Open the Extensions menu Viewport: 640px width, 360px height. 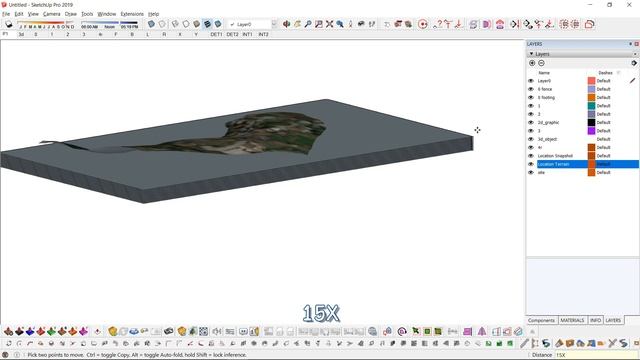[x=132, y=14]
